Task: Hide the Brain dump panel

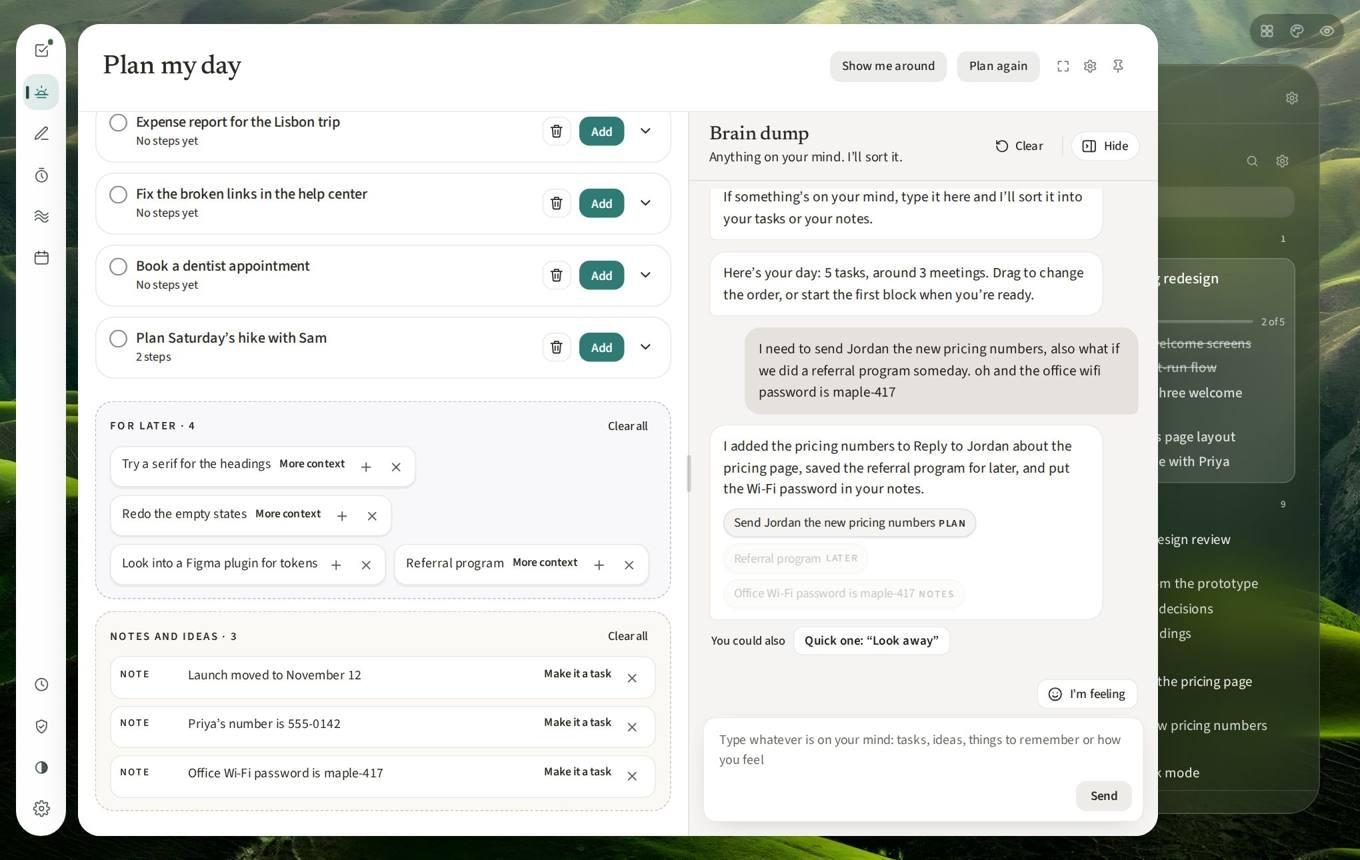Action: [1105, 146]
